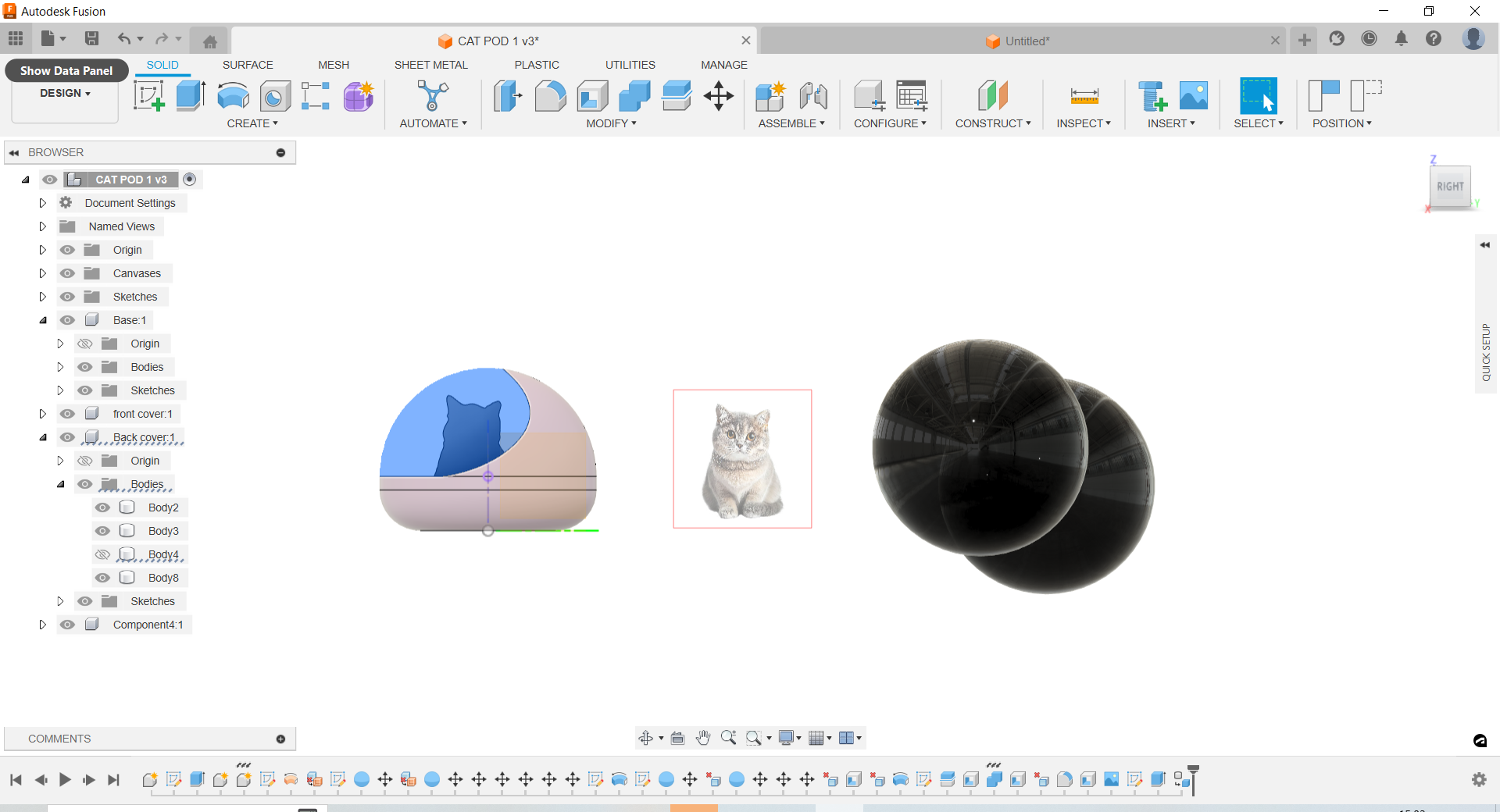
Task: Insert a Canvas image via the Insert panel
Action: [x=1193, y=96]
